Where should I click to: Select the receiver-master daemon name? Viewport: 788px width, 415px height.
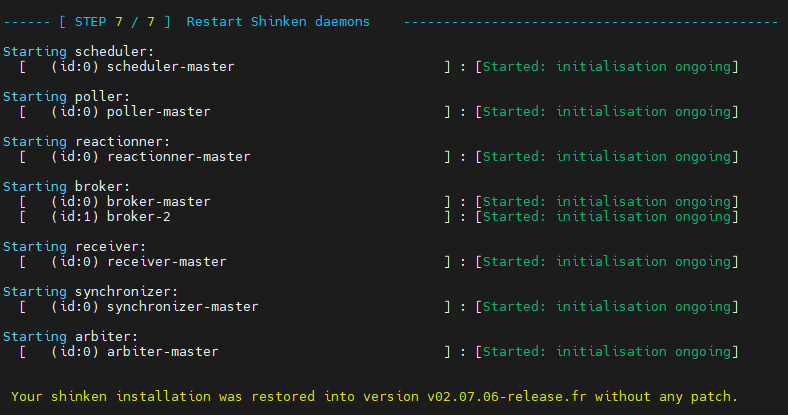pyautogui.click(x=166, y=262)
